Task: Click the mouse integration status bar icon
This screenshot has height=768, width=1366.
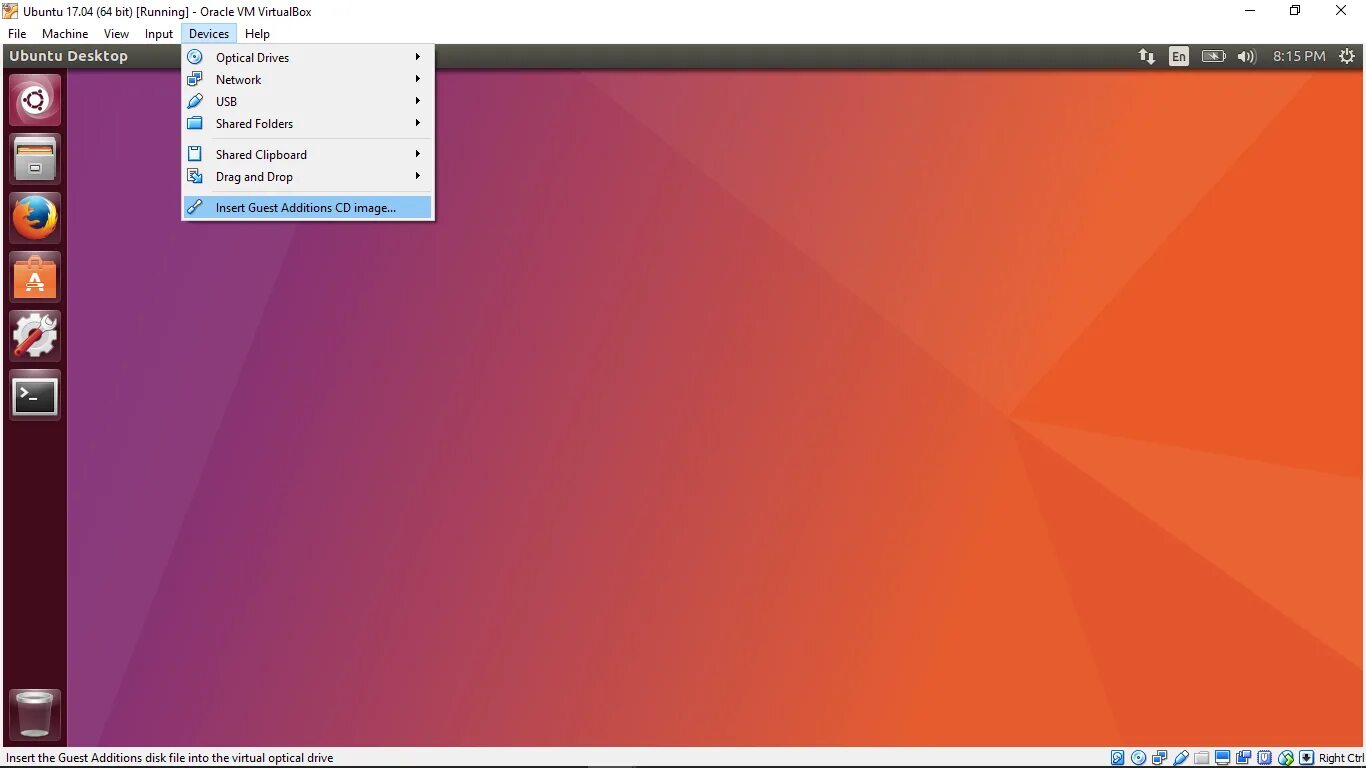Action: 1286,758
